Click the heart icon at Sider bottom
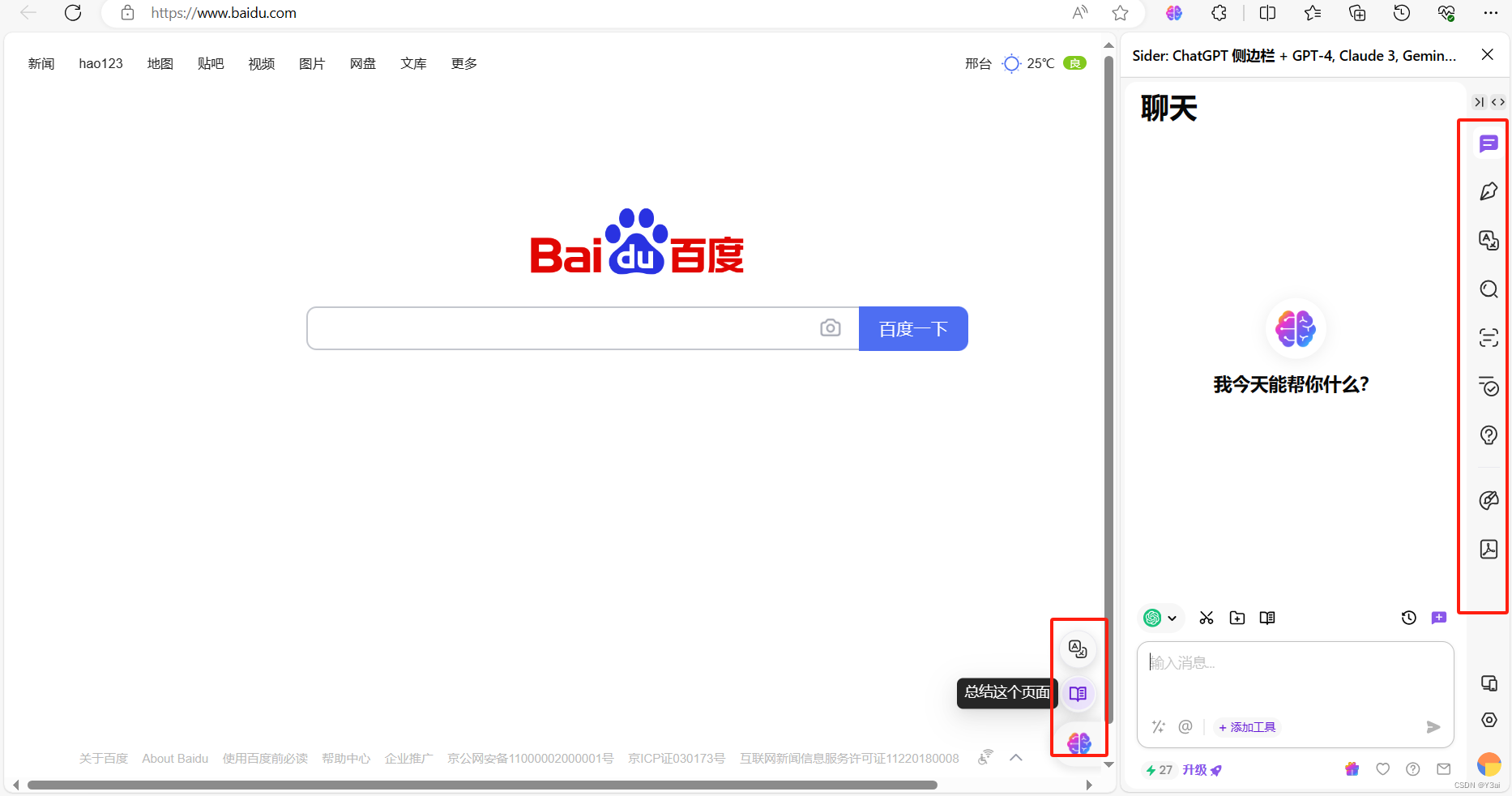This screenshot has width=1512, height=796. coord(1383,769)
